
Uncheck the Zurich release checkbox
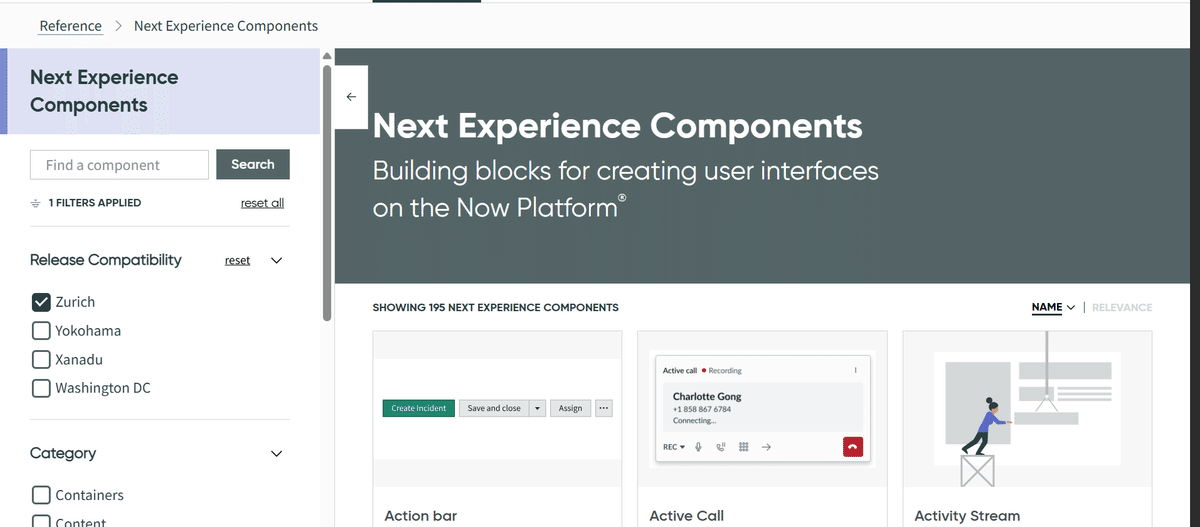(x=41, y=302)
